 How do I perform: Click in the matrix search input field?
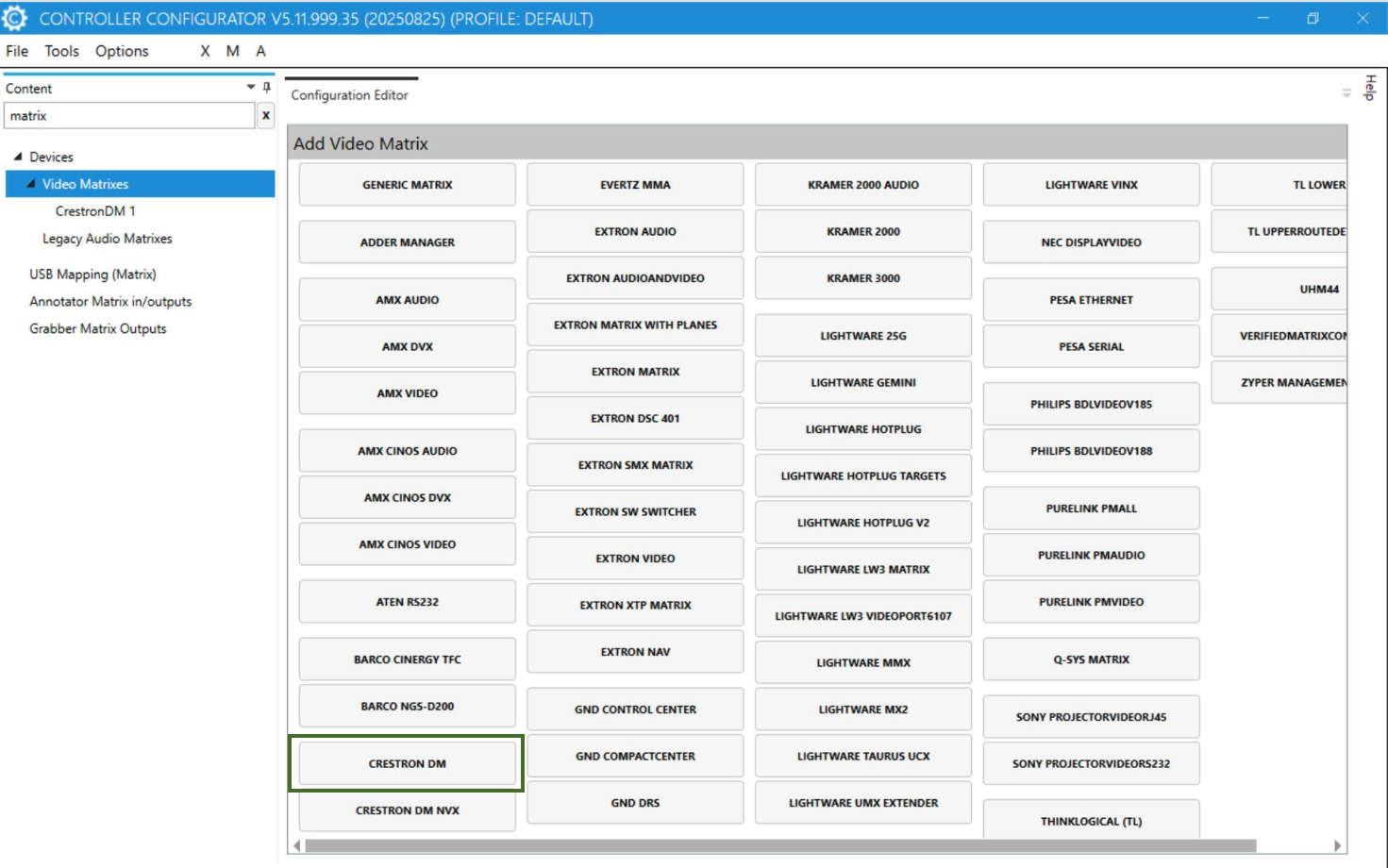(x=129, y=116)
